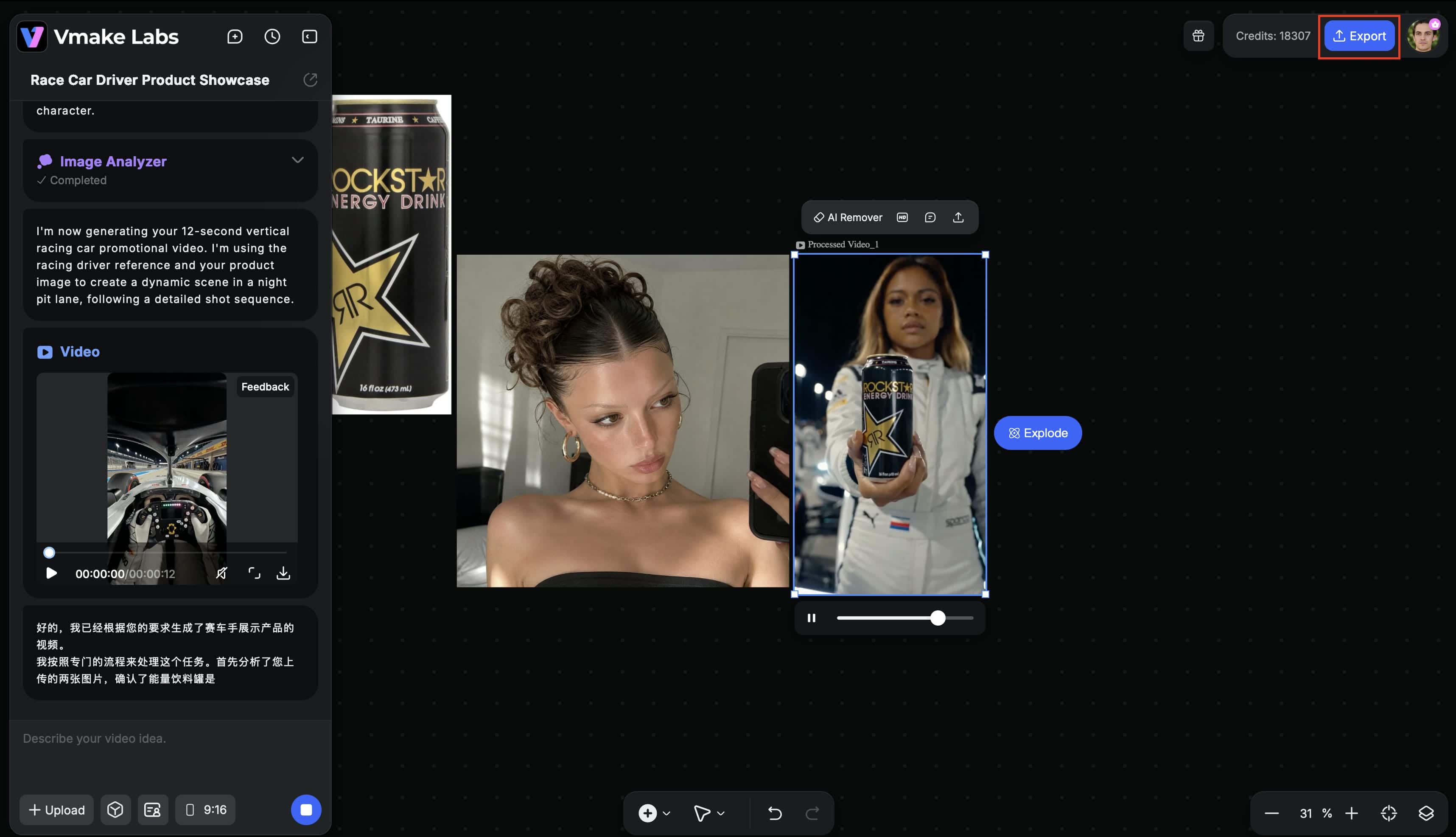Screen dimensions: 1456x837
Task: Open the gift rewards icon
Action: point(1198,36)
